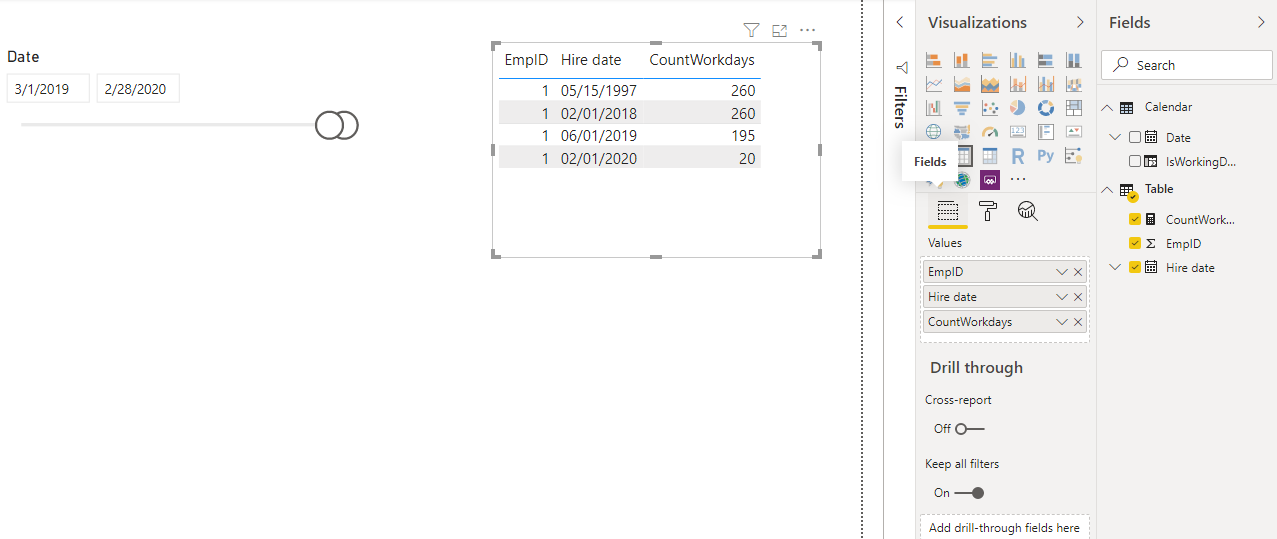Image resolution: width=1277 pixels, height=539 pixels.
Task: Toggle the Keep all filters switch off
Action: 969,493
